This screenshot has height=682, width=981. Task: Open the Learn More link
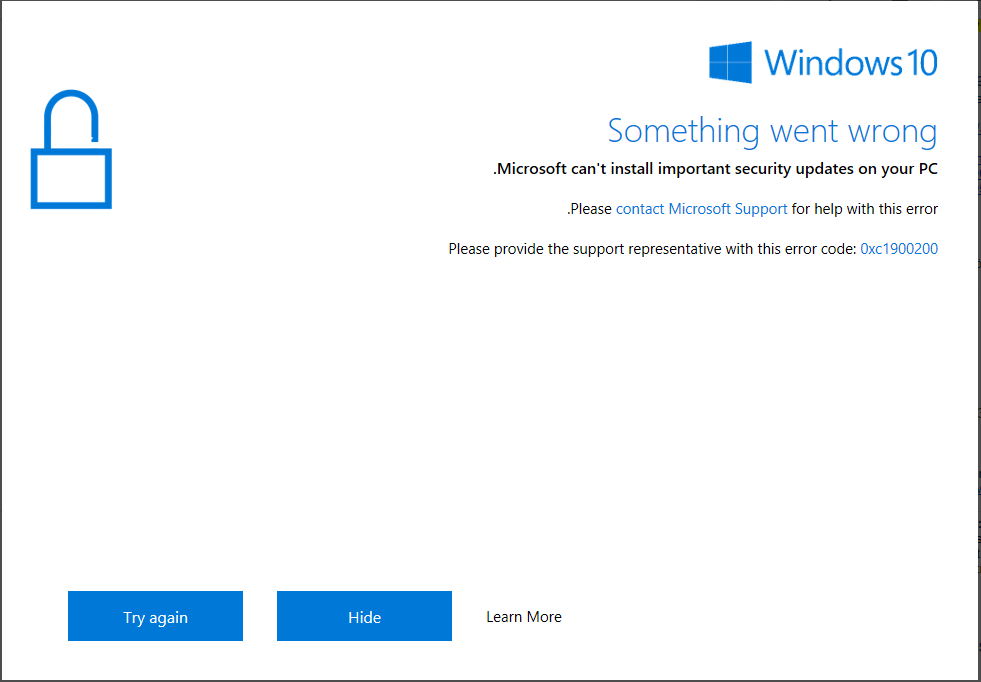(524, 617)
